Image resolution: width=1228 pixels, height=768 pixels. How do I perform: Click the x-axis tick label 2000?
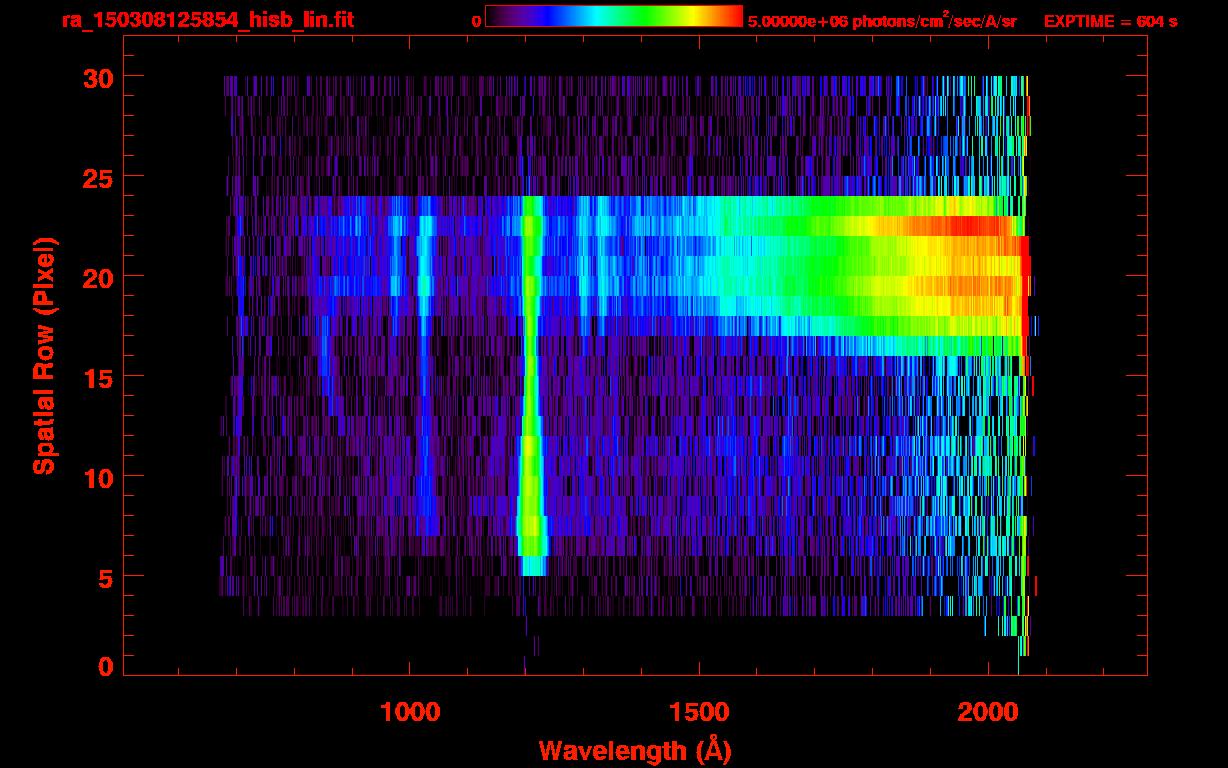coord(989,713)
